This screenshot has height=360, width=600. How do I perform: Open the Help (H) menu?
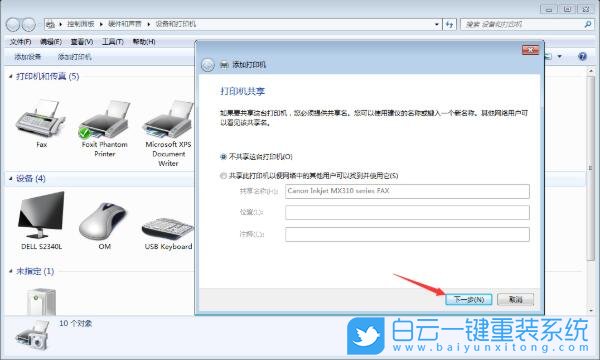pyautogui.click(x=144, y=42)
